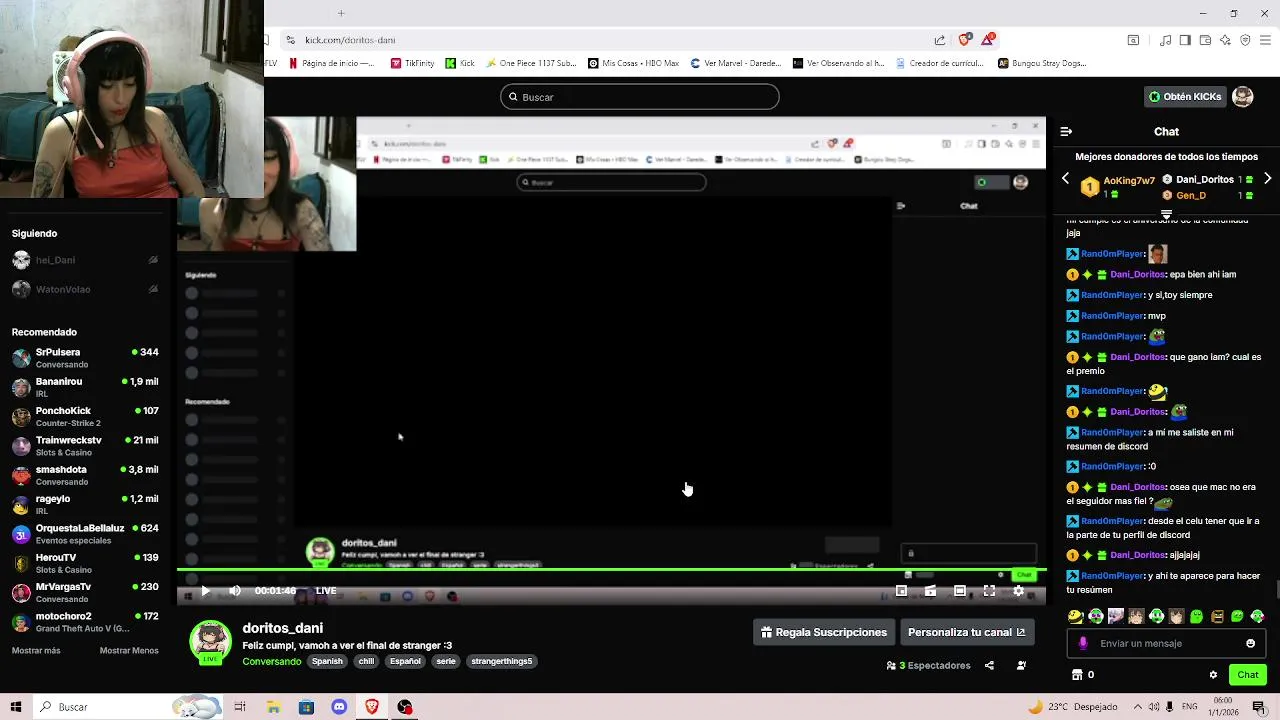Open rageylo recommended channel
The width and height of the screenshot is (1280, 720).
[x=85, y=504]
